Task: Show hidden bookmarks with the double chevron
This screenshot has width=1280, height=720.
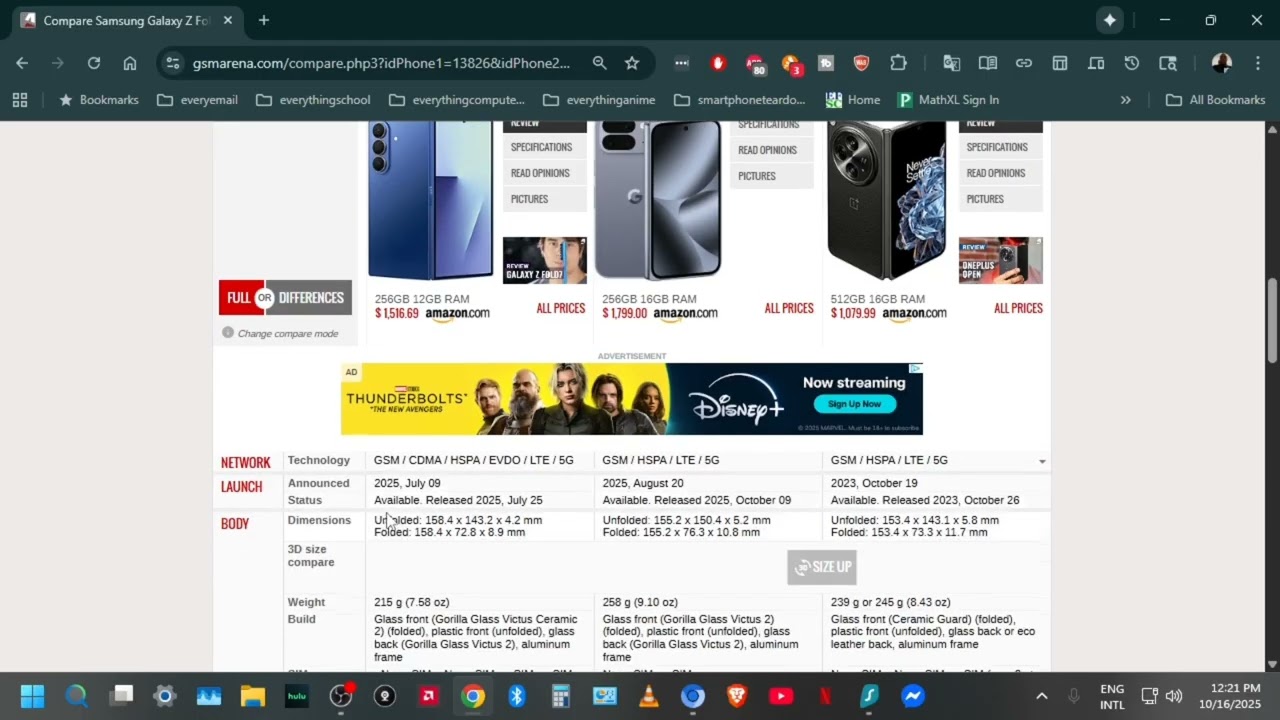Action: coord(1126,100)
